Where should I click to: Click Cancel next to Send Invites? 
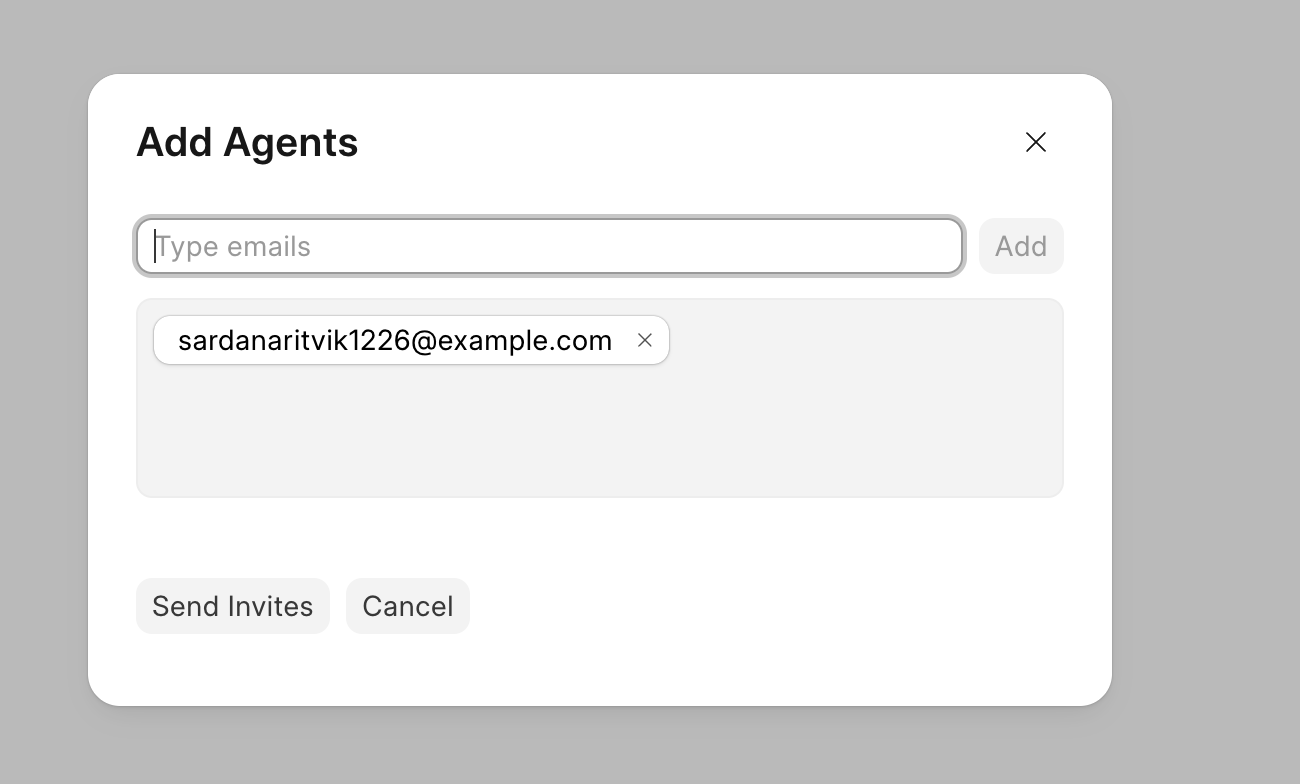tap(407, 606)
